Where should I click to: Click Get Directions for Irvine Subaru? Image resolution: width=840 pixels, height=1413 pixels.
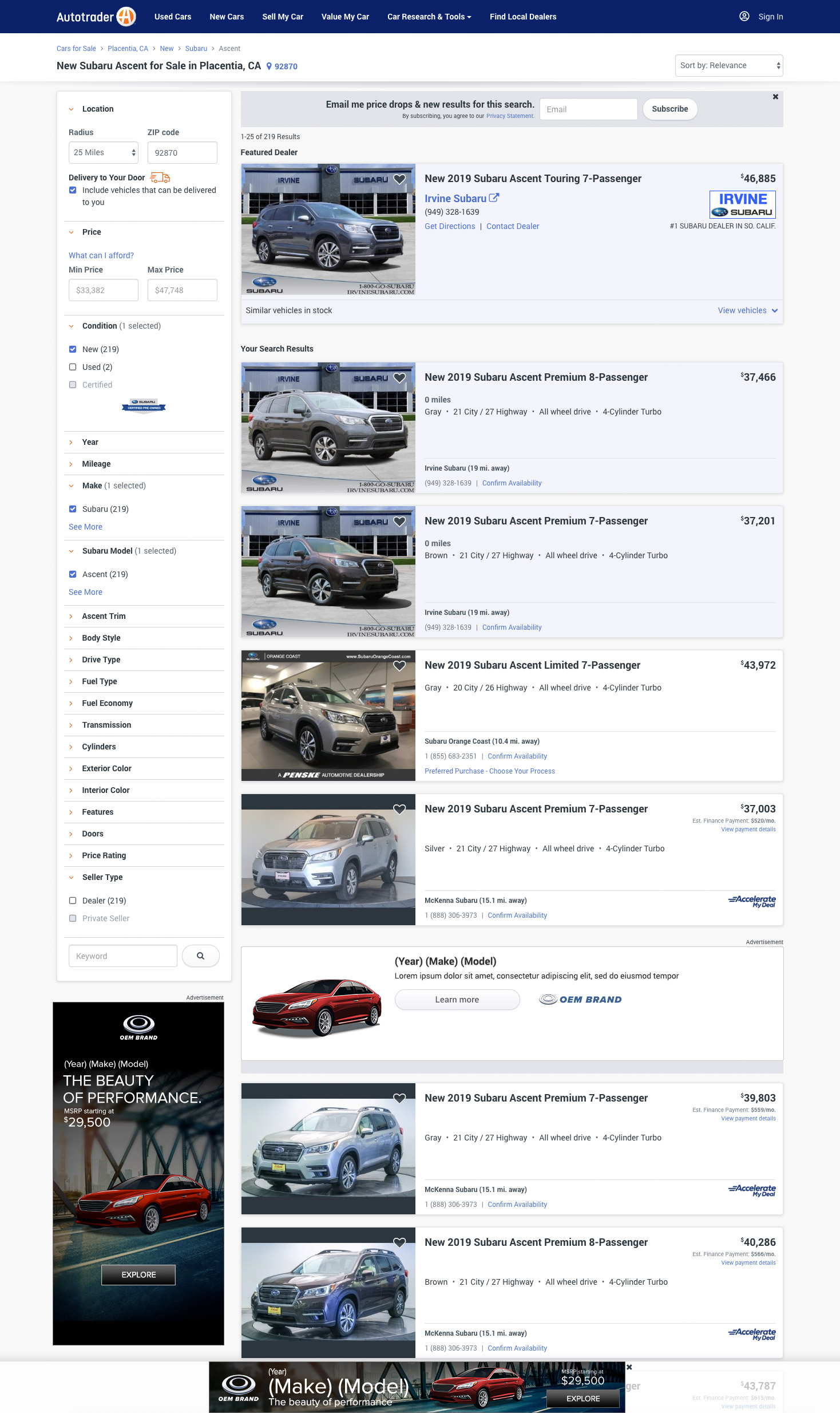pos(450,226)
